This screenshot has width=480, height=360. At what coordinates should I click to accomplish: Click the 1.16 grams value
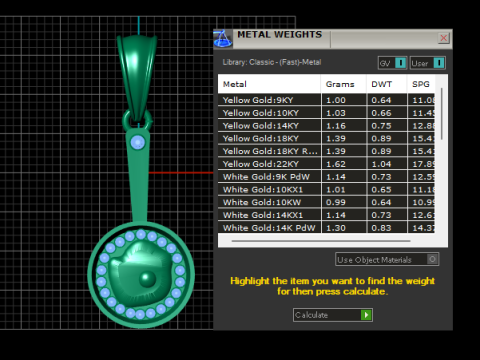point(336,126)
